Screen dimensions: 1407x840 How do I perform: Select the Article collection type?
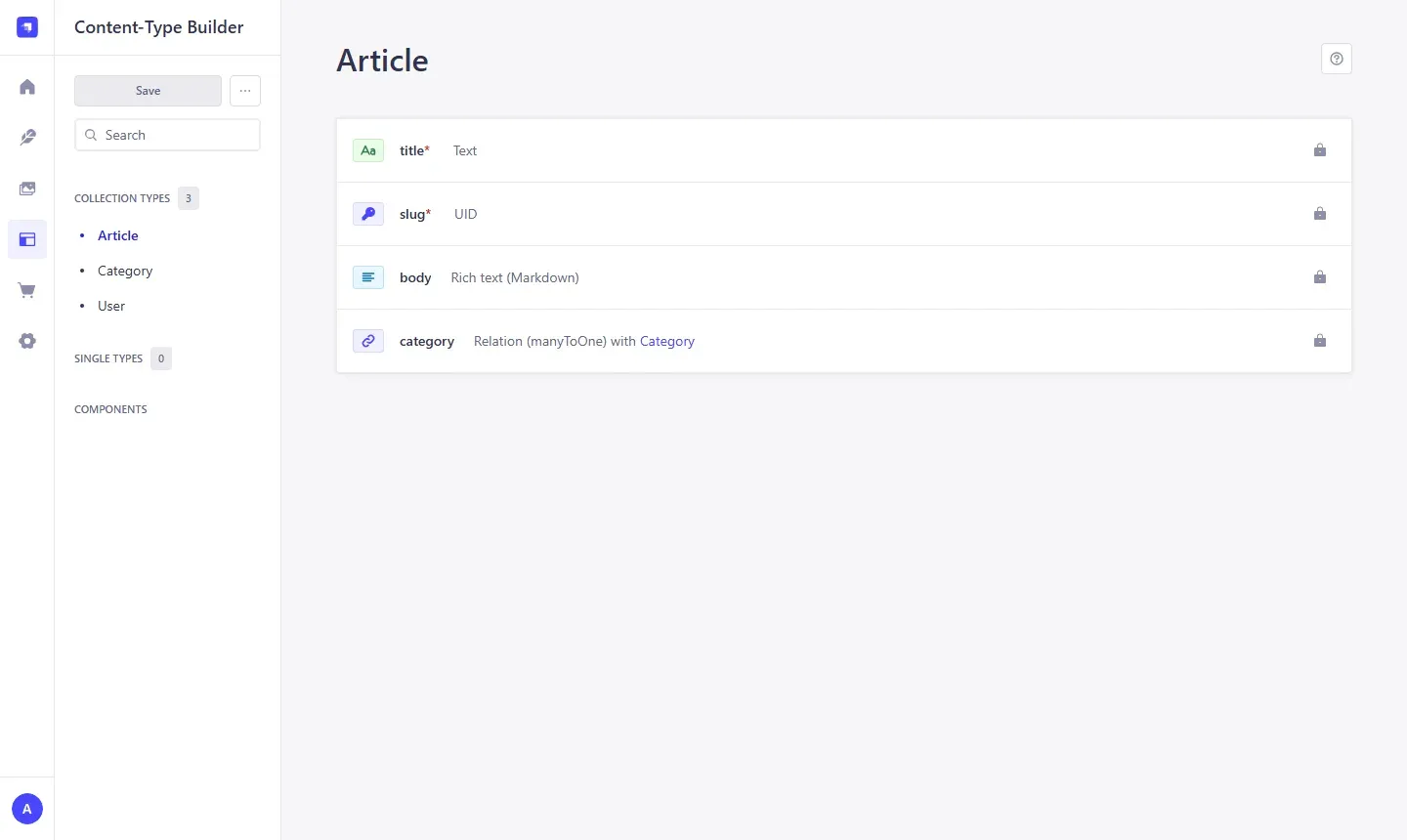(x=118, y=235)
